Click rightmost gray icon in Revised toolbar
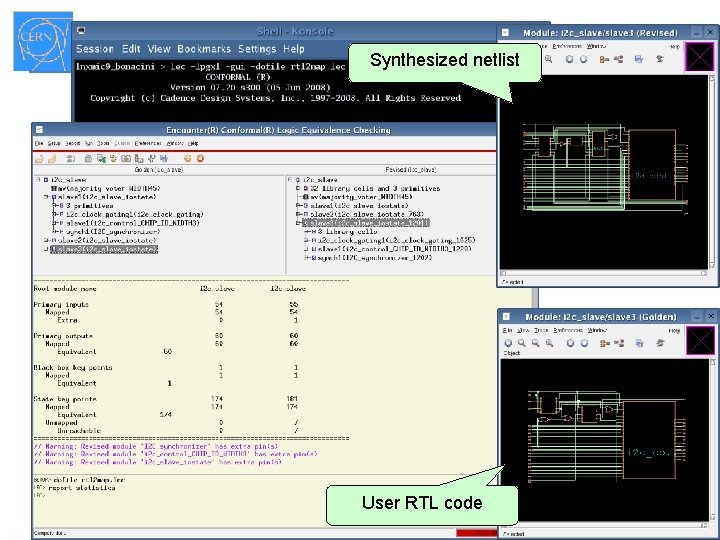The width and height of the screenshot is (720, 540). 660,59
